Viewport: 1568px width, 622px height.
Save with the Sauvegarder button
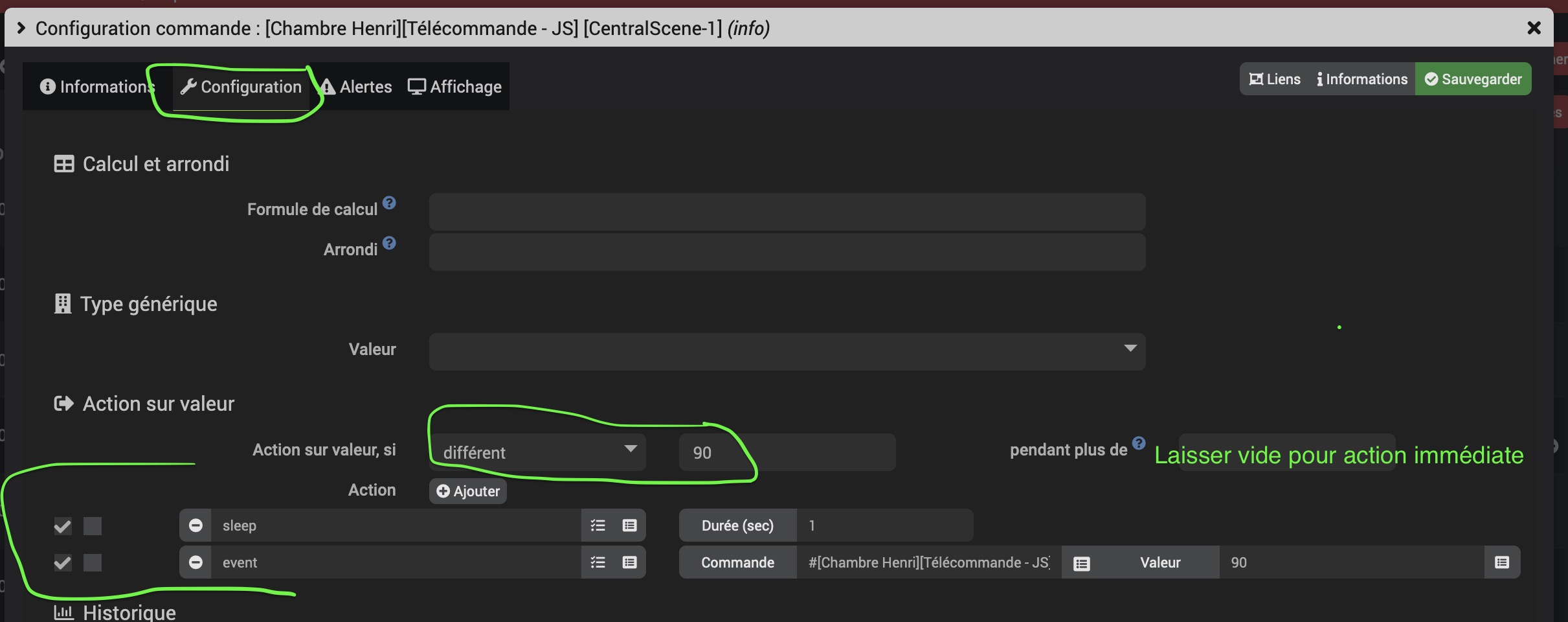tap(1473, 79)
